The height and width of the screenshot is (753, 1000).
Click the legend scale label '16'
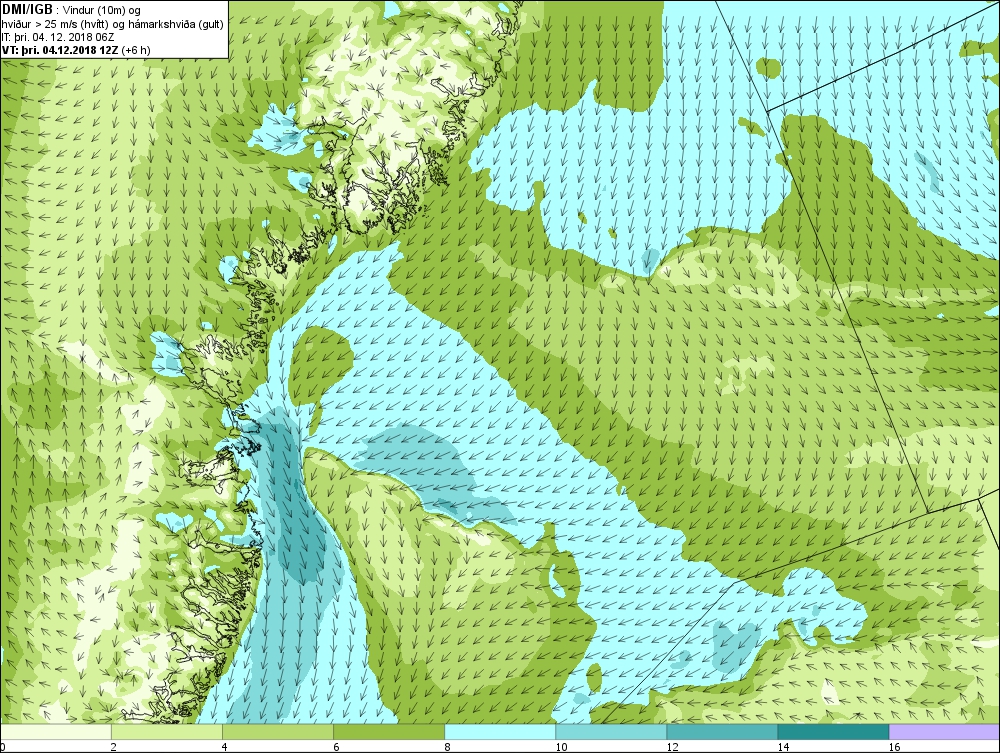(894, 747)
